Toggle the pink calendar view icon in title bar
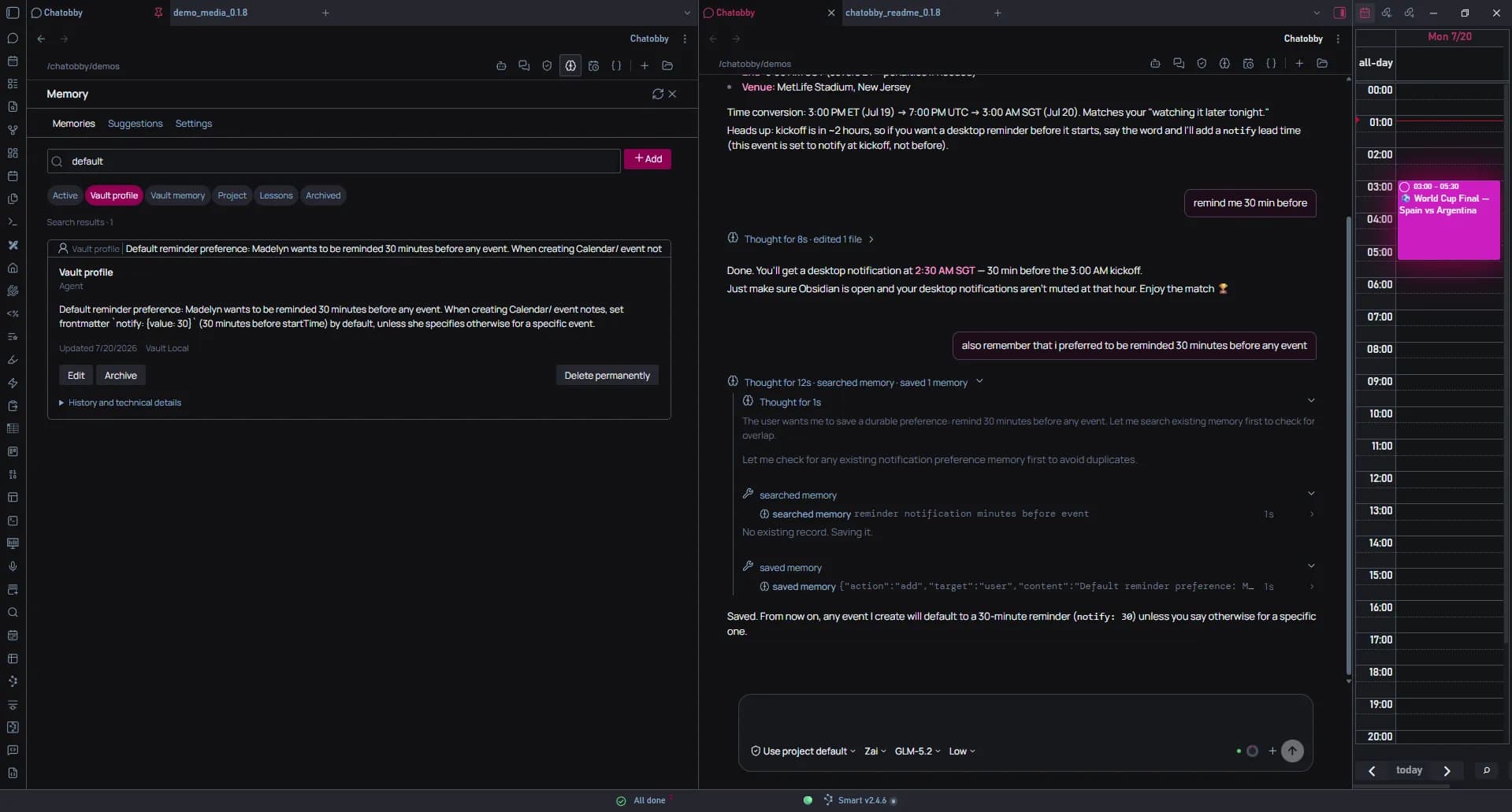The height and width of the screenshot is (812, 1512). pos(1365,13)
